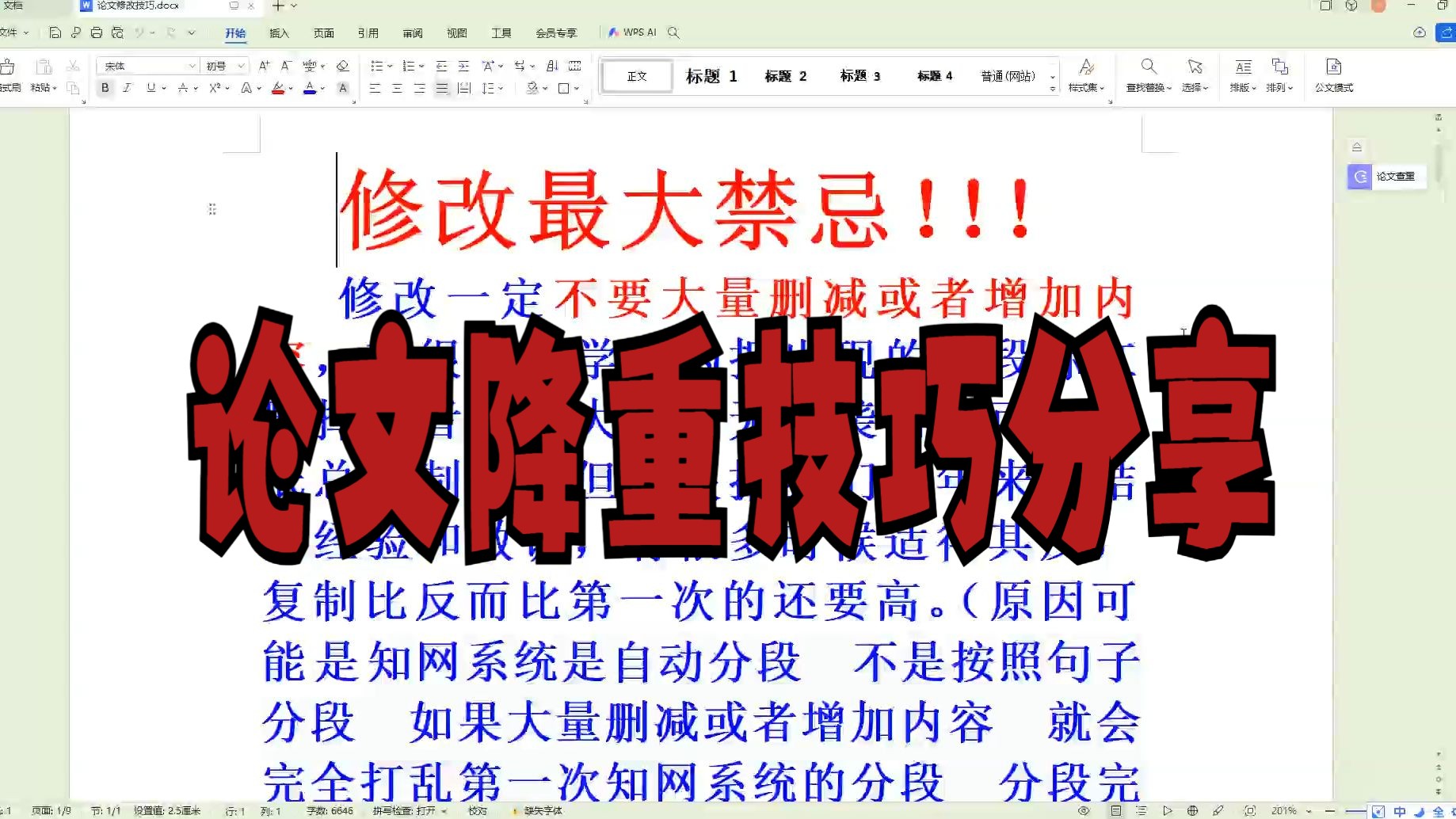The image size is (1456, 819).
Task: Open Find and Replace magnifier icon
Action: pyautogui.click(x=1149, y=67)
